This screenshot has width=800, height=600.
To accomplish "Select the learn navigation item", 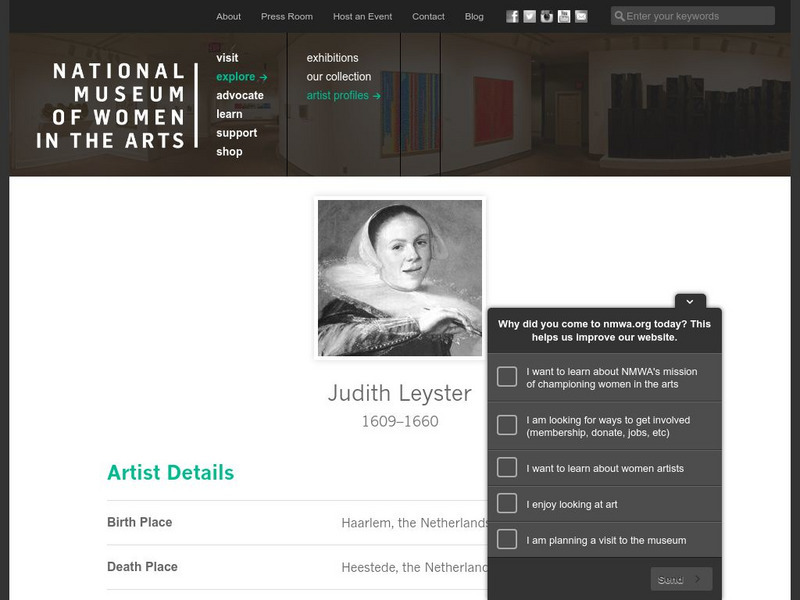I will [x=229, y=114].
